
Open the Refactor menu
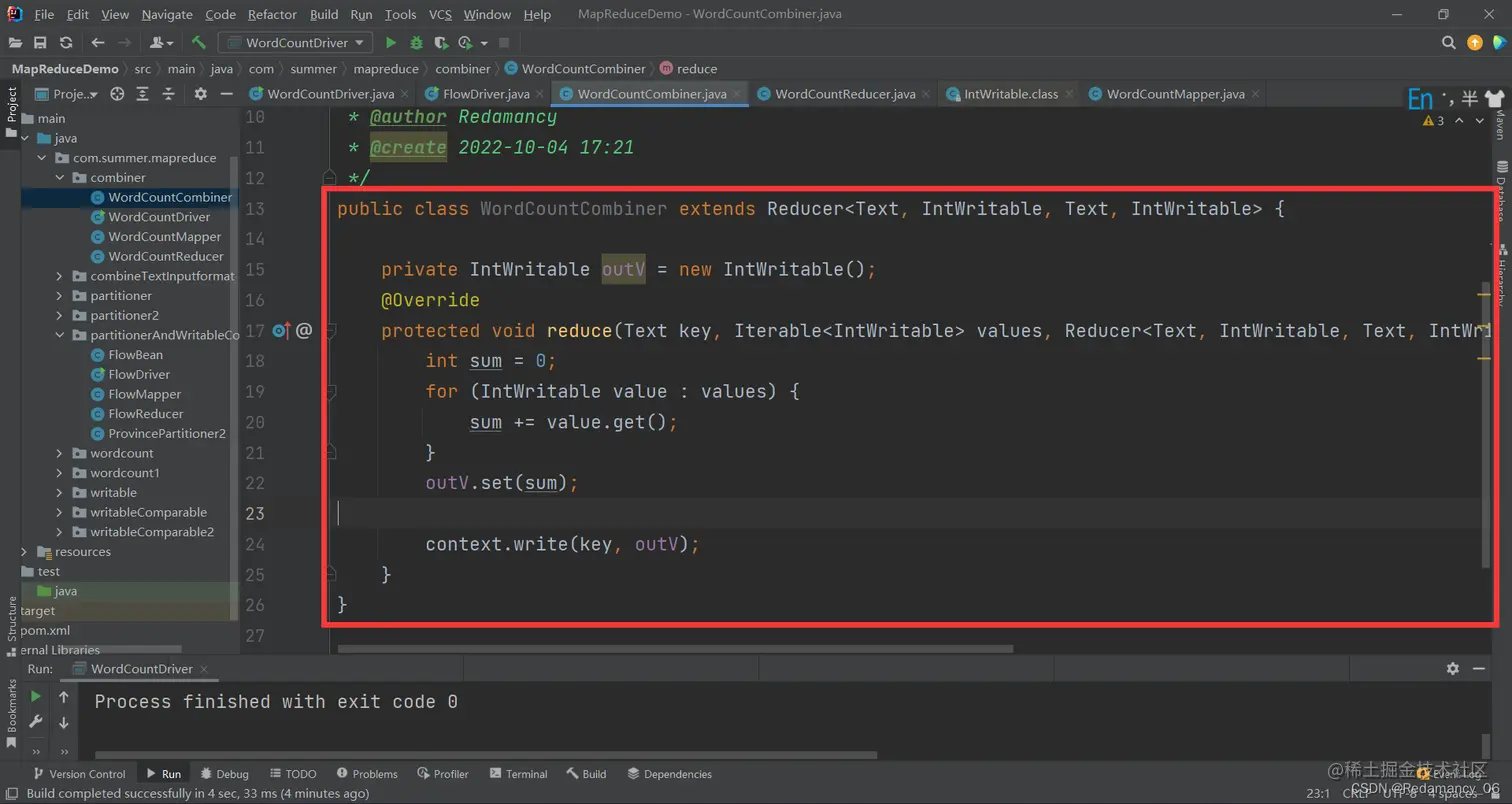pos(272,15)
